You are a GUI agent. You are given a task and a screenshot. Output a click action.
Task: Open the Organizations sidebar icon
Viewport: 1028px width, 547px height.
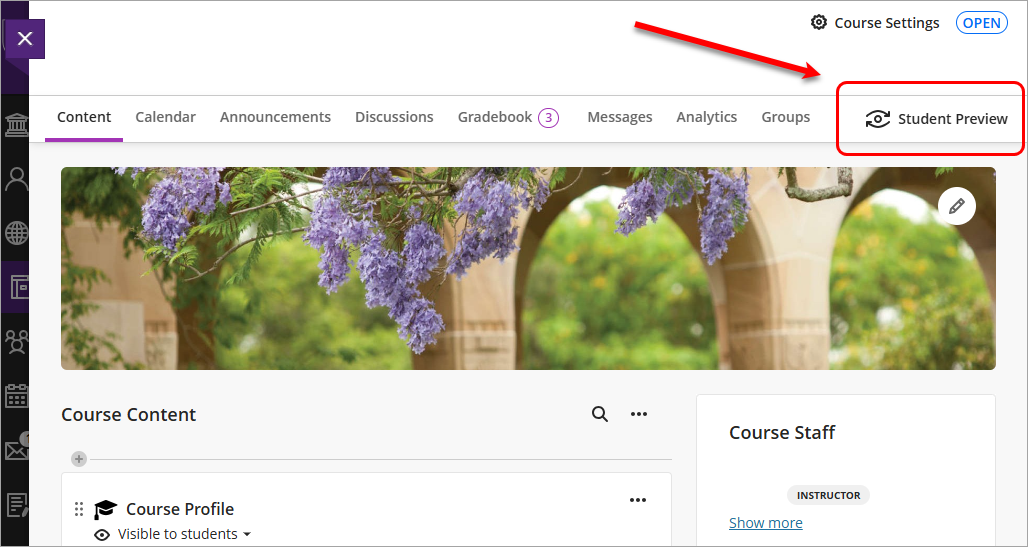coord(16,341)
